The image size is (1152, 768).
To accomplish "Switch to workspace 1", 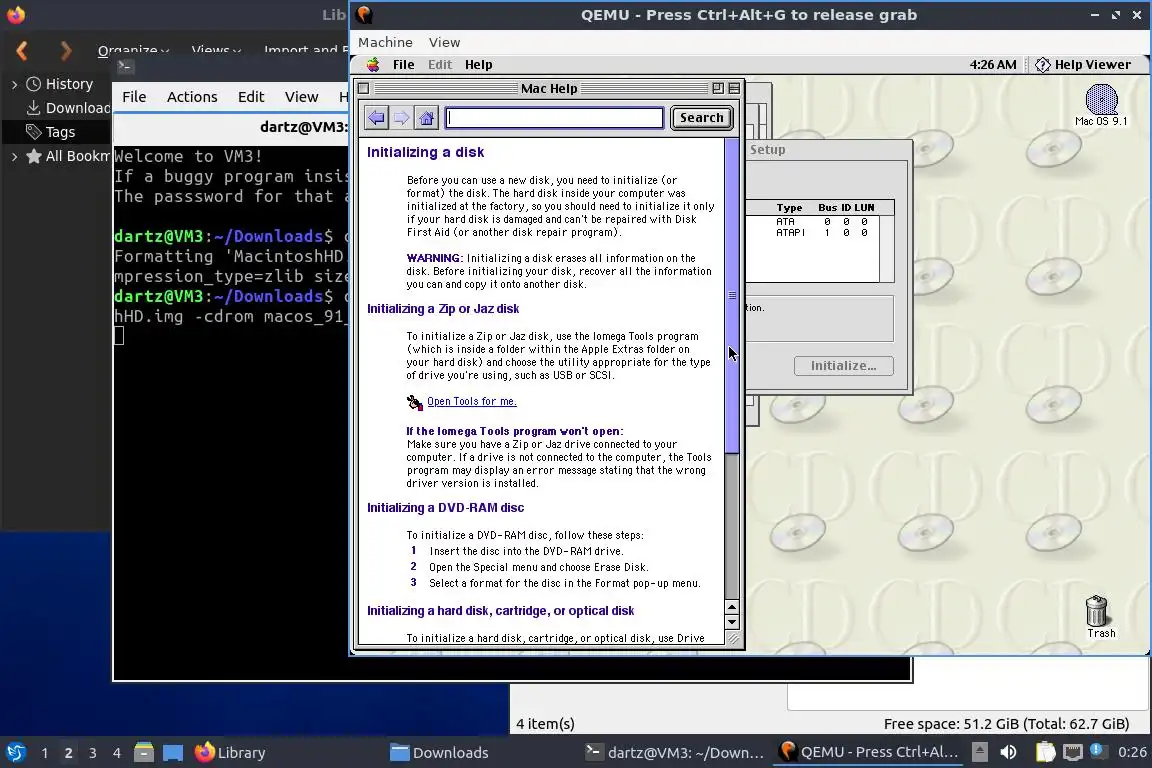I will point(44,753).
